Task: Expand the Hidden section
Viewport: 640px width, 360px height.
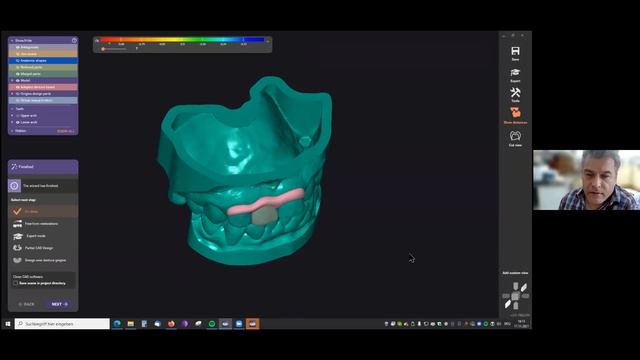Action: 12,131
